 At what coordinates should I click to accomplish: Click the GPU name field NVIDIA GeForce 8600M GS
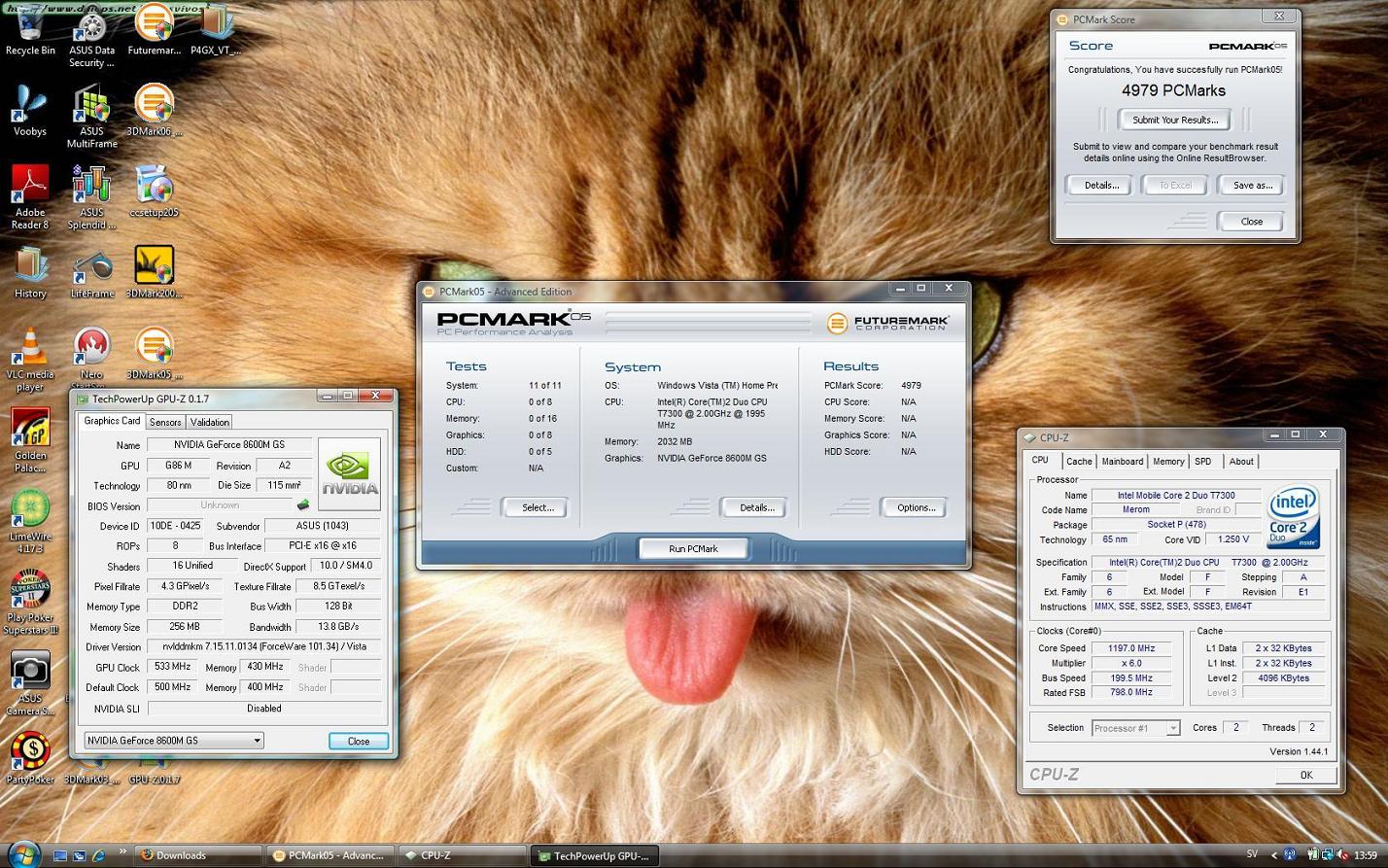point(229,445)
